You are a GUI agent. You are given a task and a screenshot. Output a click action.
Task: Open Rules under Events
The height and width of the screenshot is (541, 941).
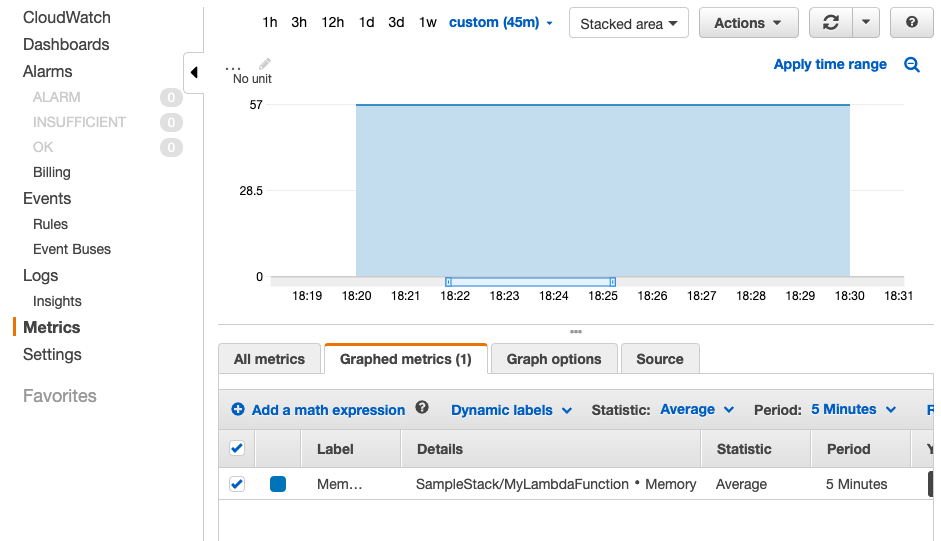tap(50, 224)
